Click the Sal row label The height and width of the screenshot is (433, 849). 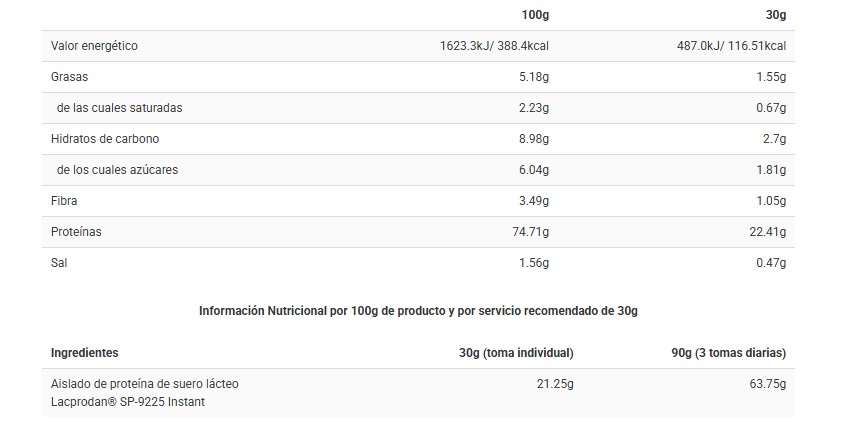60,263
